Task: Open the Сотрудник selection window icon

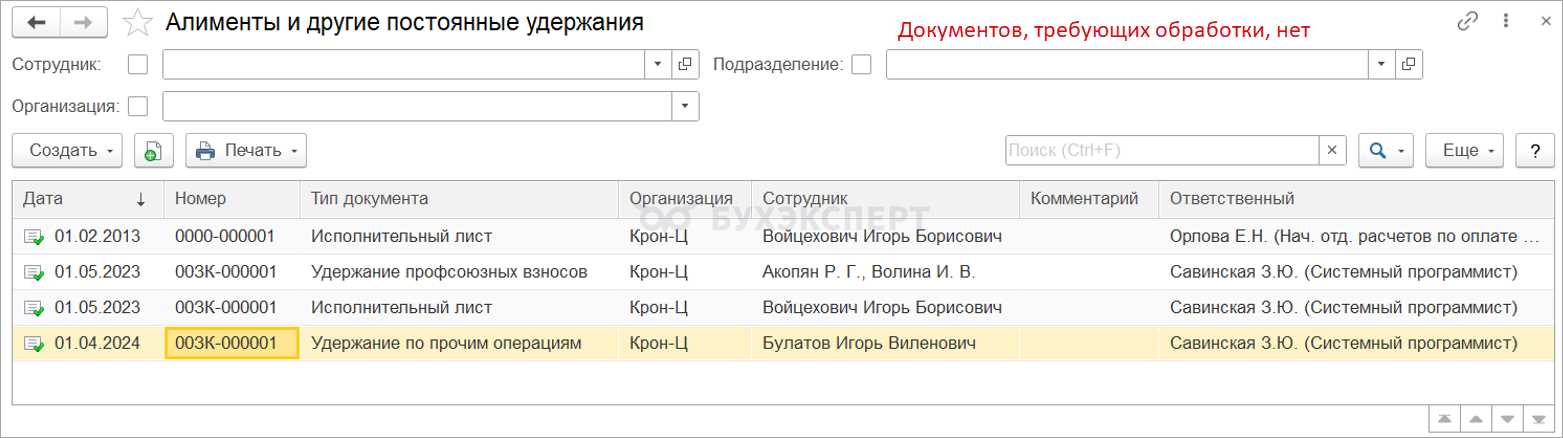Action: pos(685,64)
